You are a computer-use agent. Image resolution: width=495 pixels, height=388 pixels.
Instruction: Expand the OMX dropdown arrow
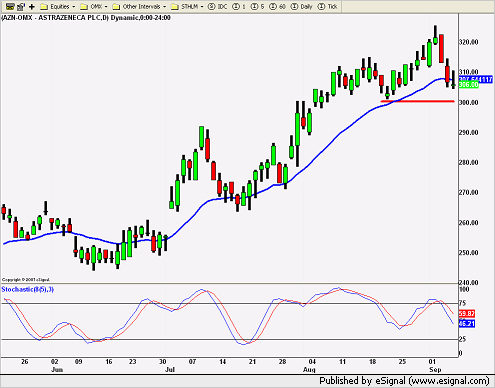pos(106,7)
